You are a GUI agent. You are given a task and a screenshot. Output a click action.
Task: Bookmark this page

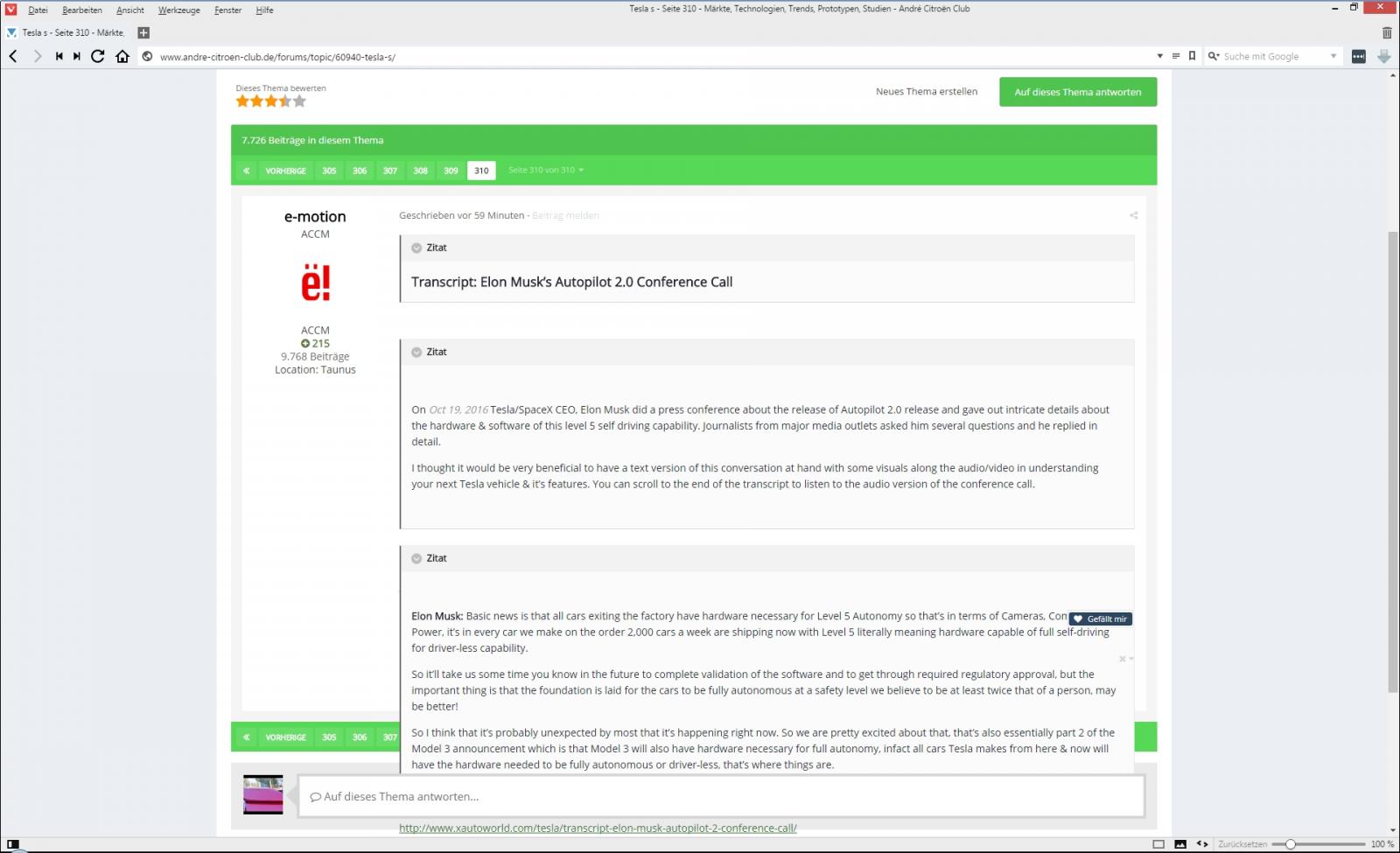click(1192, 56)
